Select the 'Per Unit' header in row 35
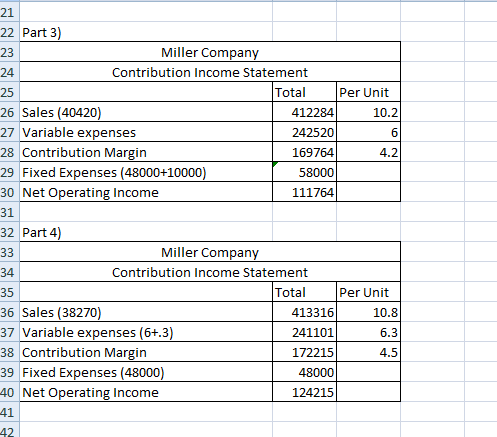The image size is (497, 437). click(368, 292)
